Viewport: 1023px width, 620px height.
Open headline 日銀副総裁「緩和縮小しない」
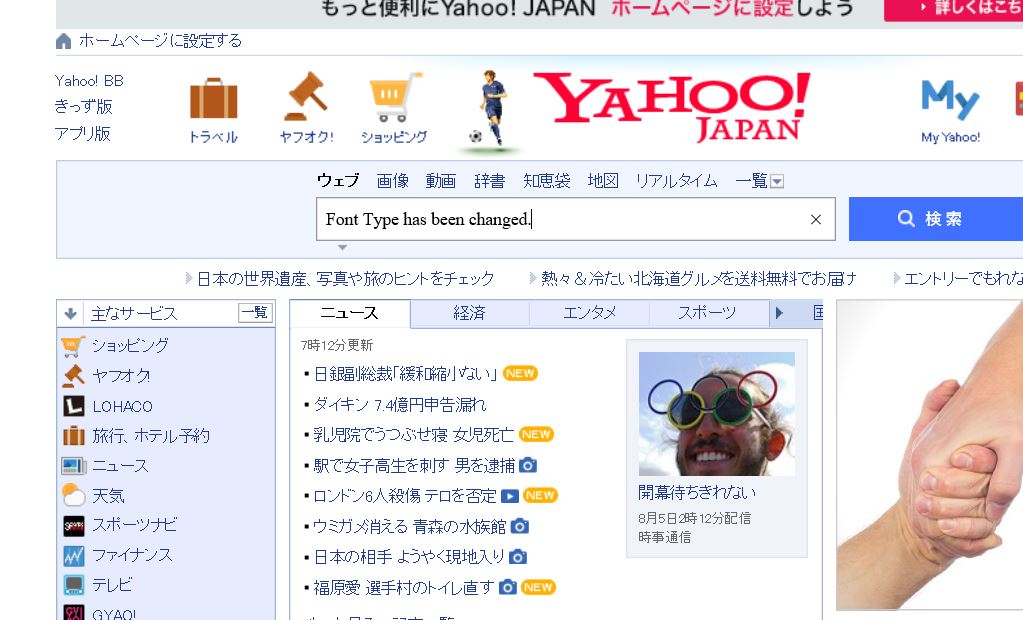pos(406,374)
